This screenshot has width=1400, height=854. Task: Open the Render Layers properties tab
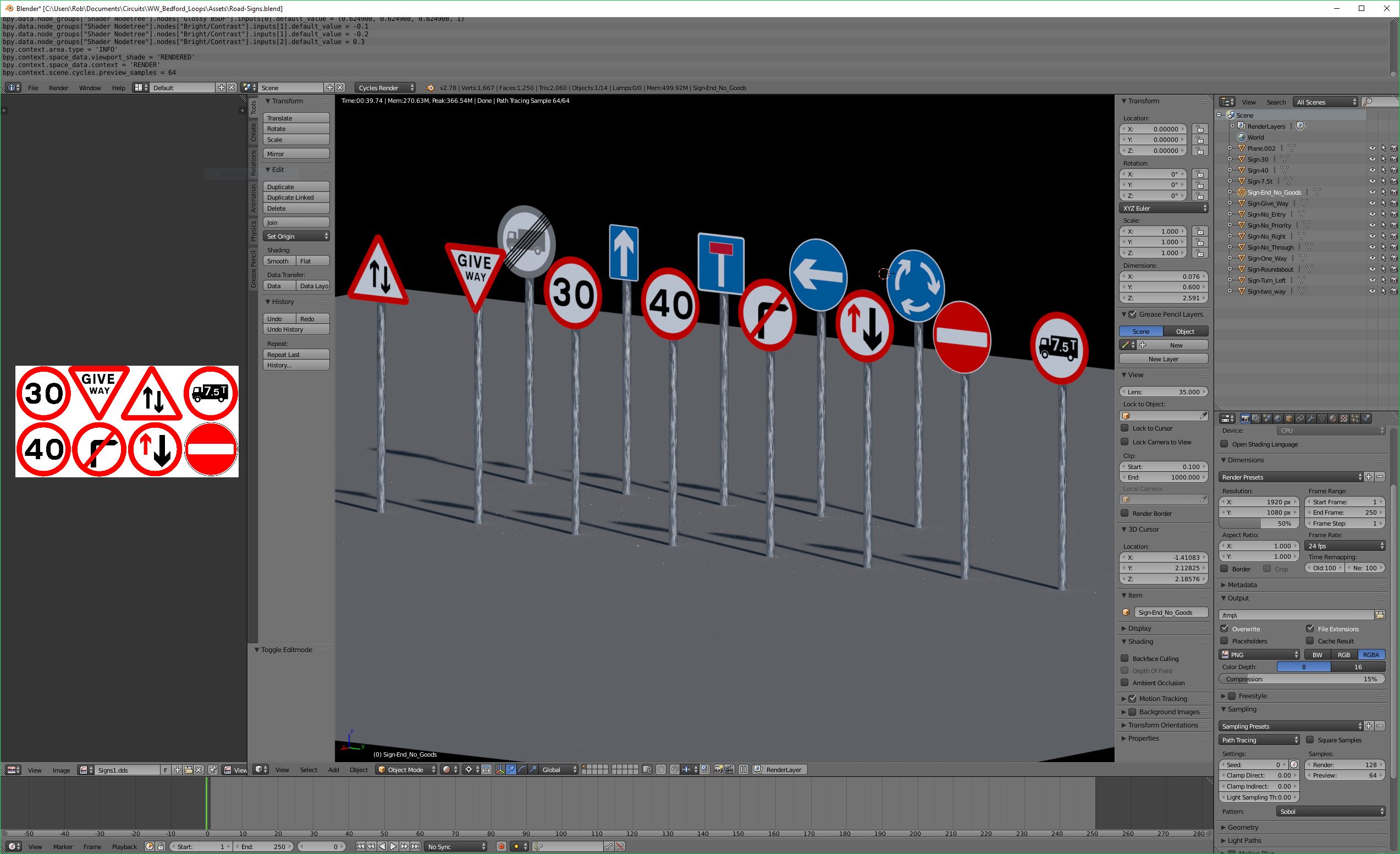pyautogui.click(x=1256, y=419)
